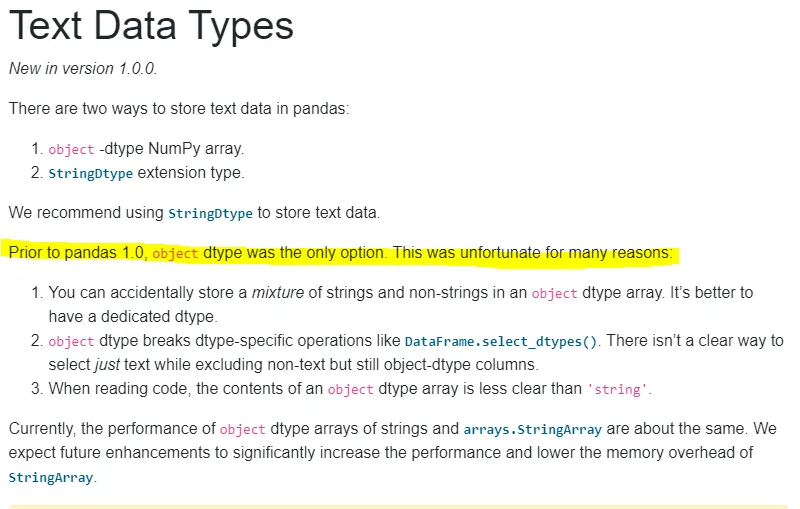
Task: Click the italic word mixture
Action: [x=278, y=293]
